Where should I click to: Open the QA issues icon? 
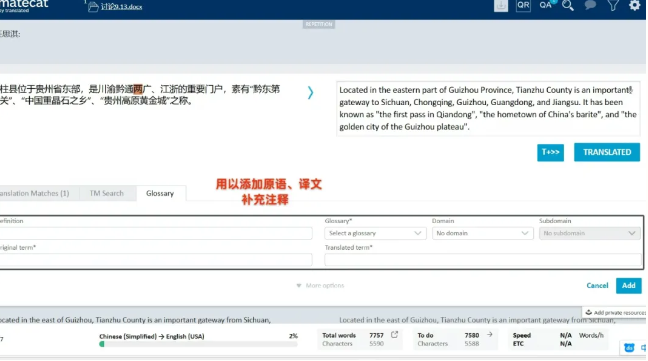pyautogui.click(x=546, y=5)
